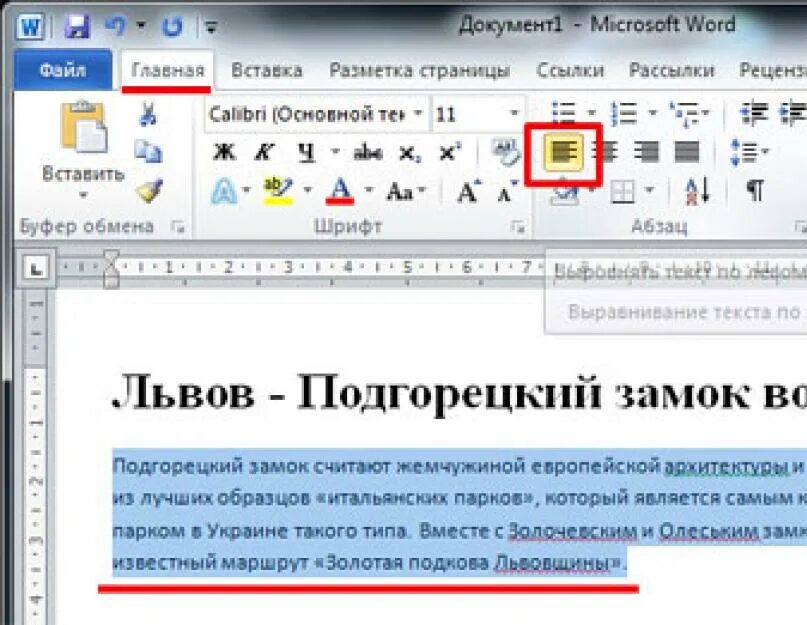The image size is (807, 625).
Task: Click the Word application icon
Action: [x=31, y=26]
